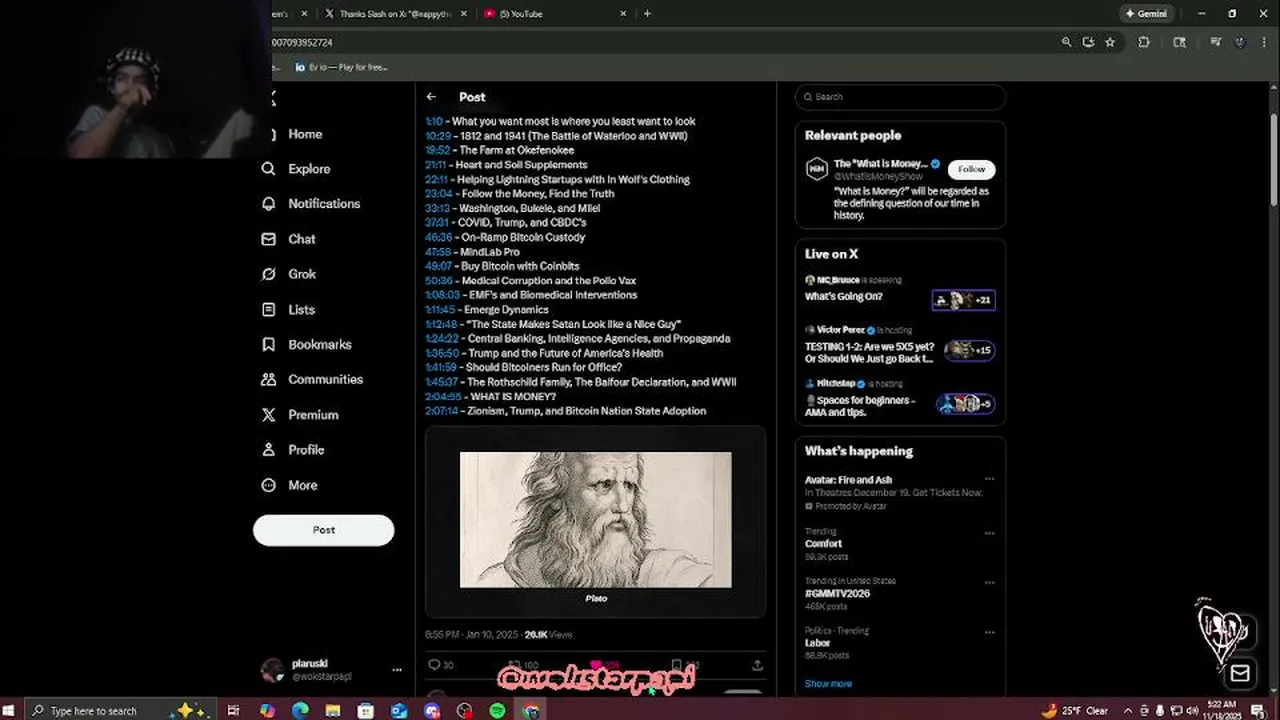Click the repost icon on the post

(x=514, y=665)
